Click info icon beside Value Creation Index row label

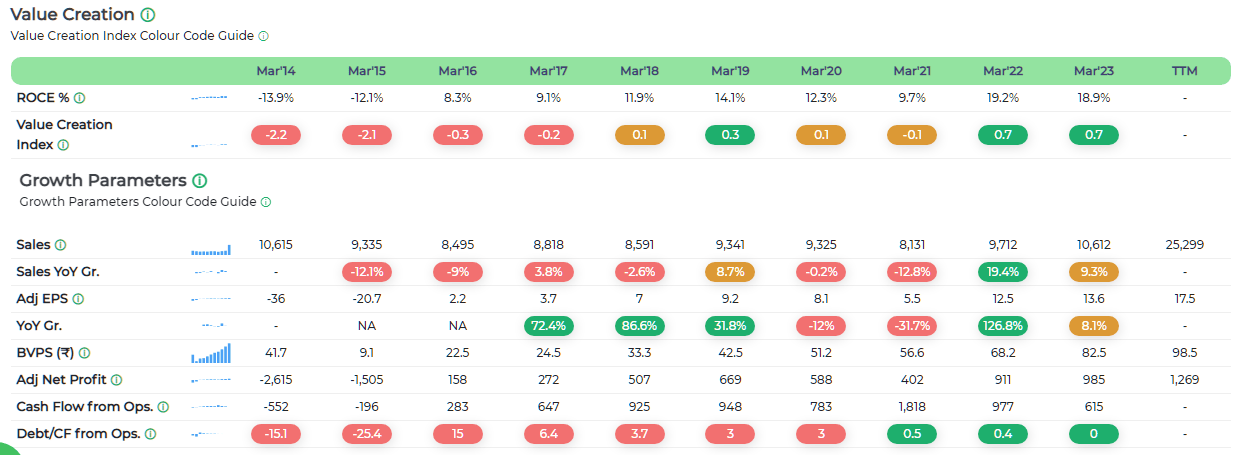[x=63, y=145]
